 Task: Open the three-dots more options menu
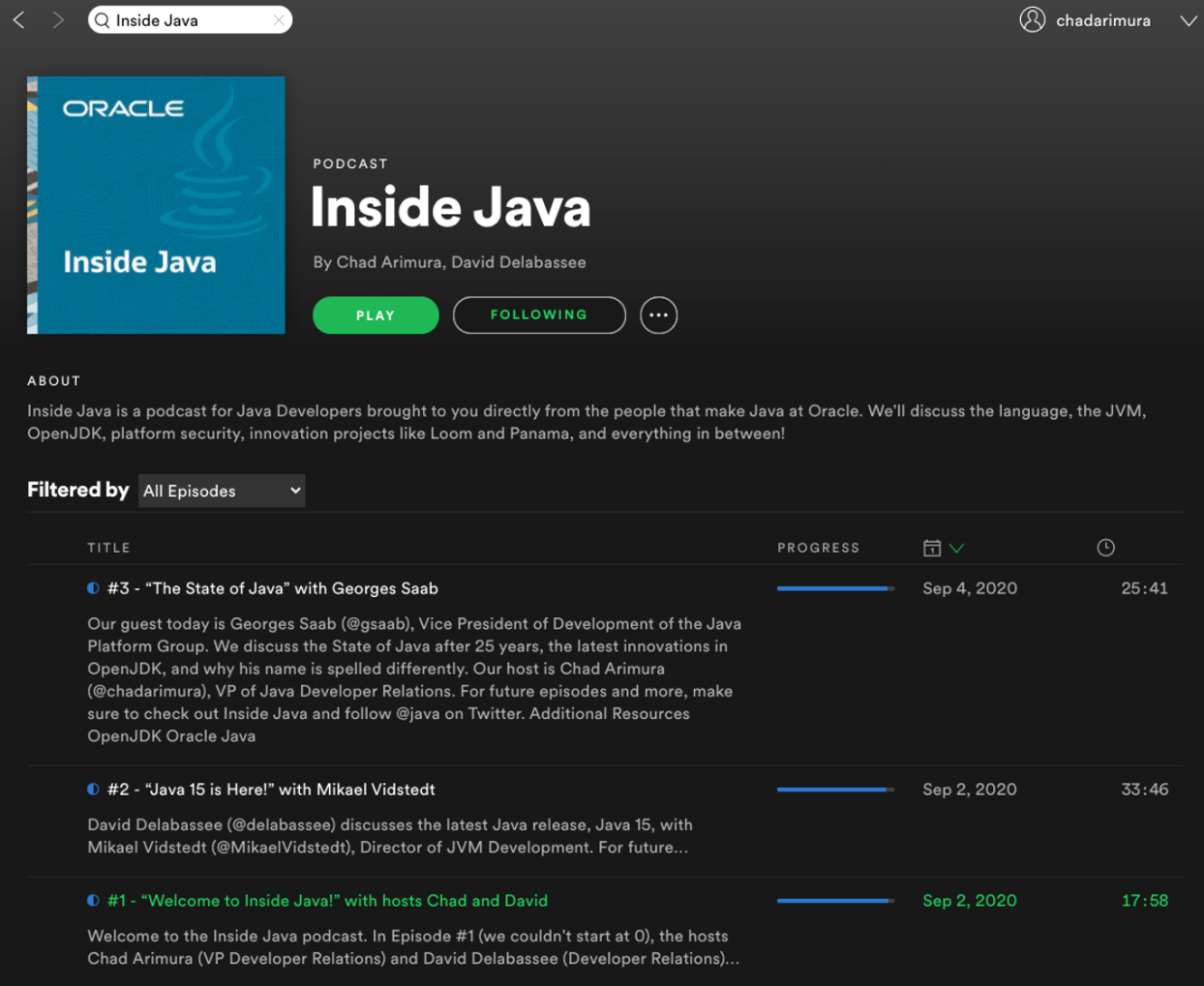(x=658, y=315)
